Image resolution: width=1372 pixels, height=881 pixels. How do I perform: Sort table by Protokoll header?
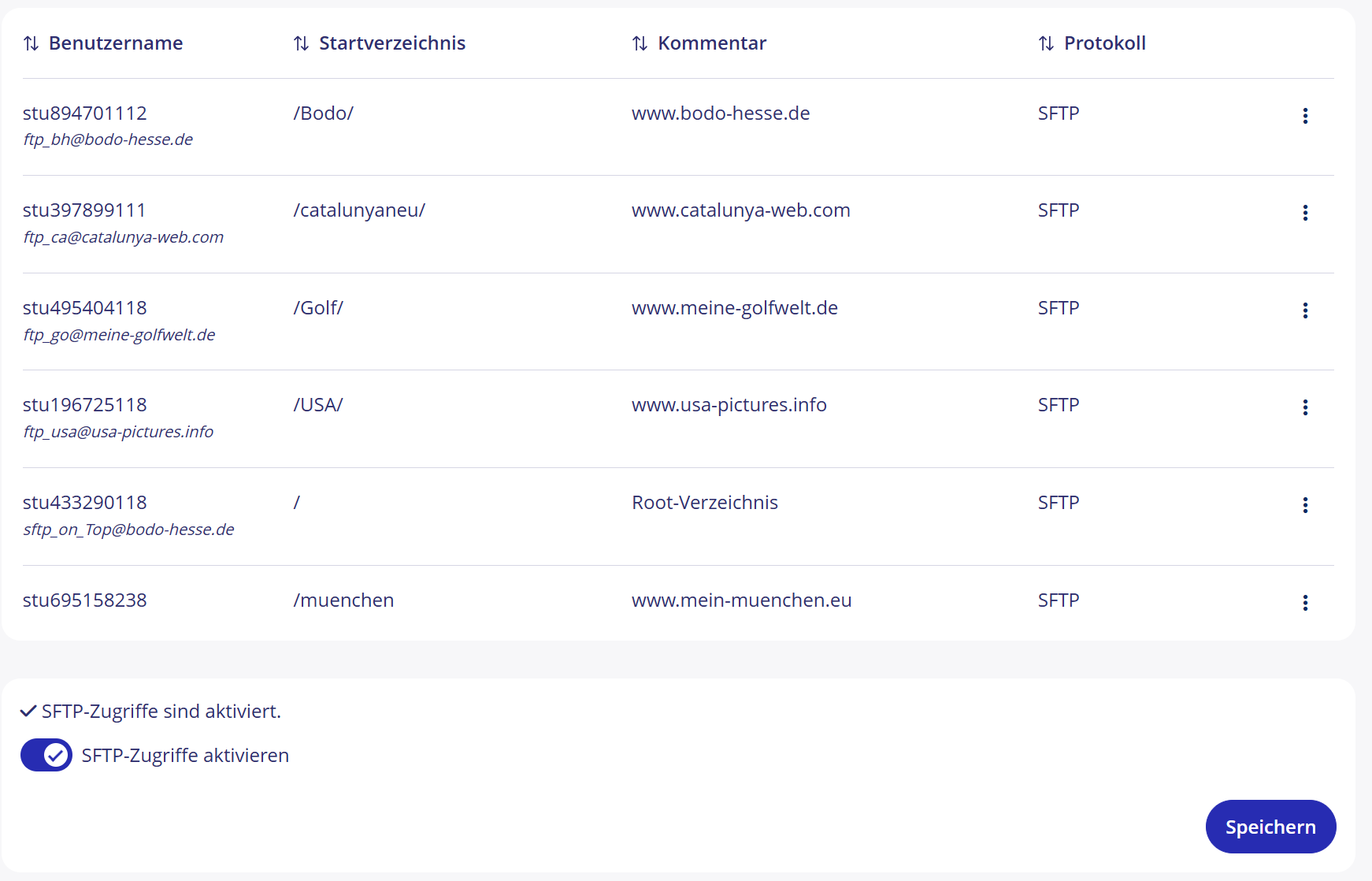[1104, 43]
